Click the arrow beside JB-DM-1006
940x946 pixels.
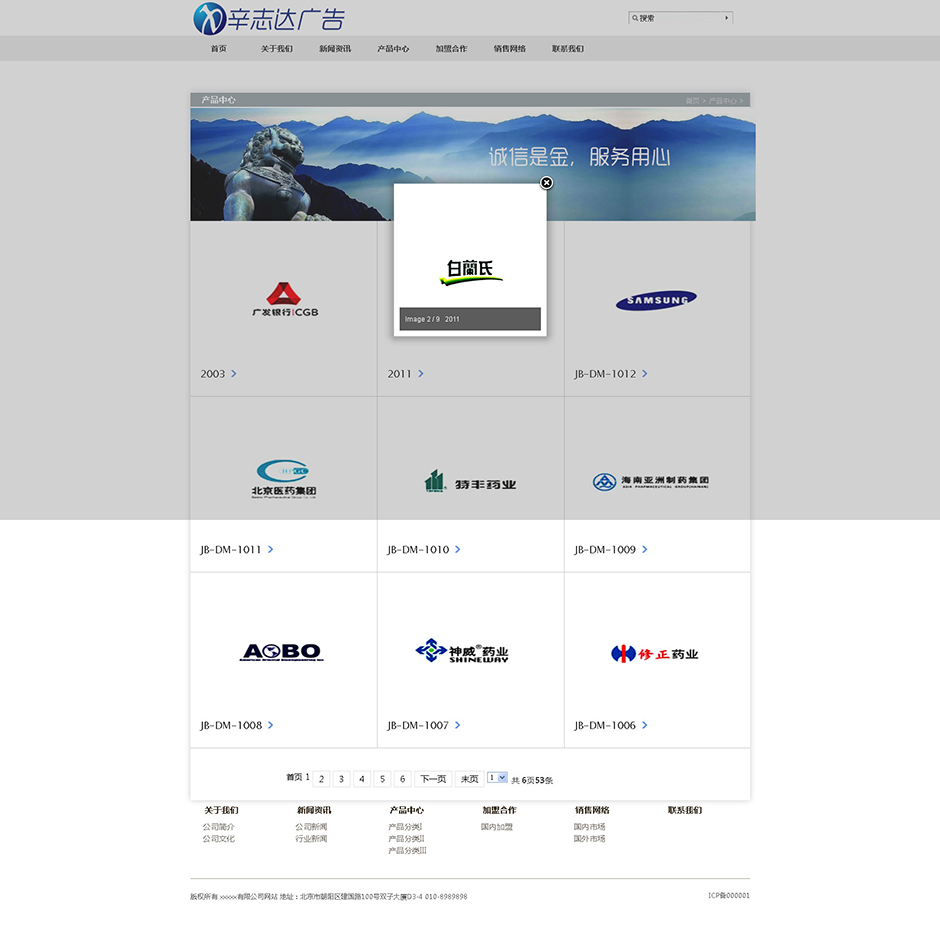(x=645, y=725)
